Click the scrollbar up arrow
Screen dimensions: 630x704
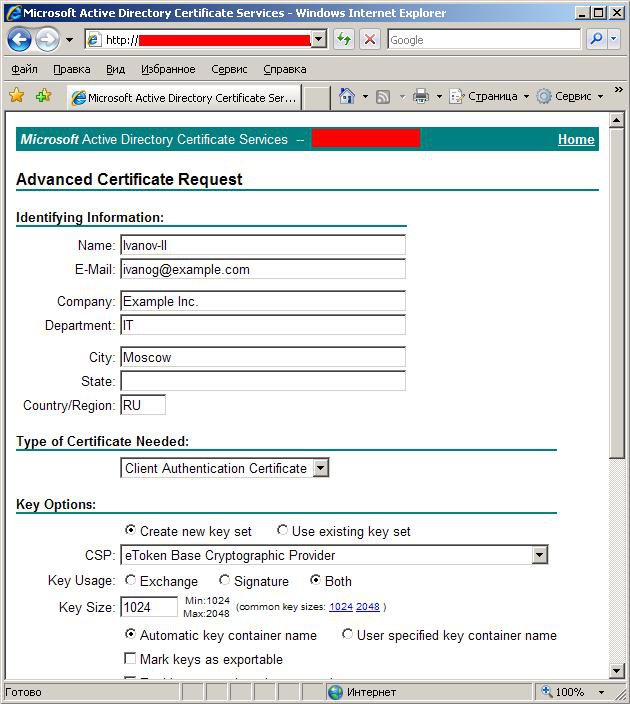coord(617,120)
